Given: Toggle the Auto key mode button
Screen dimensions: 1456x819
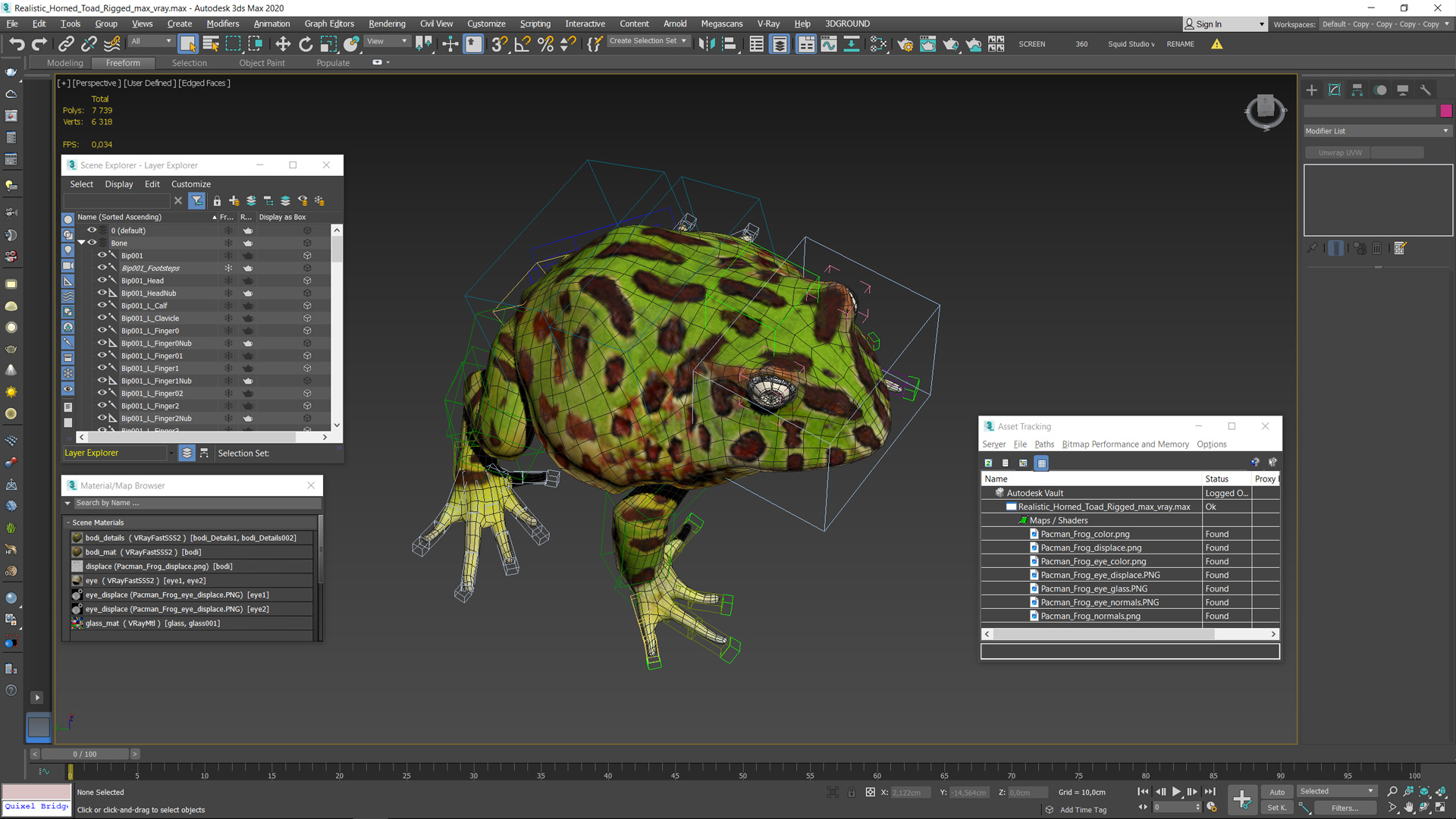Looking at the screenshot, I should click(x=1277, y=792).
